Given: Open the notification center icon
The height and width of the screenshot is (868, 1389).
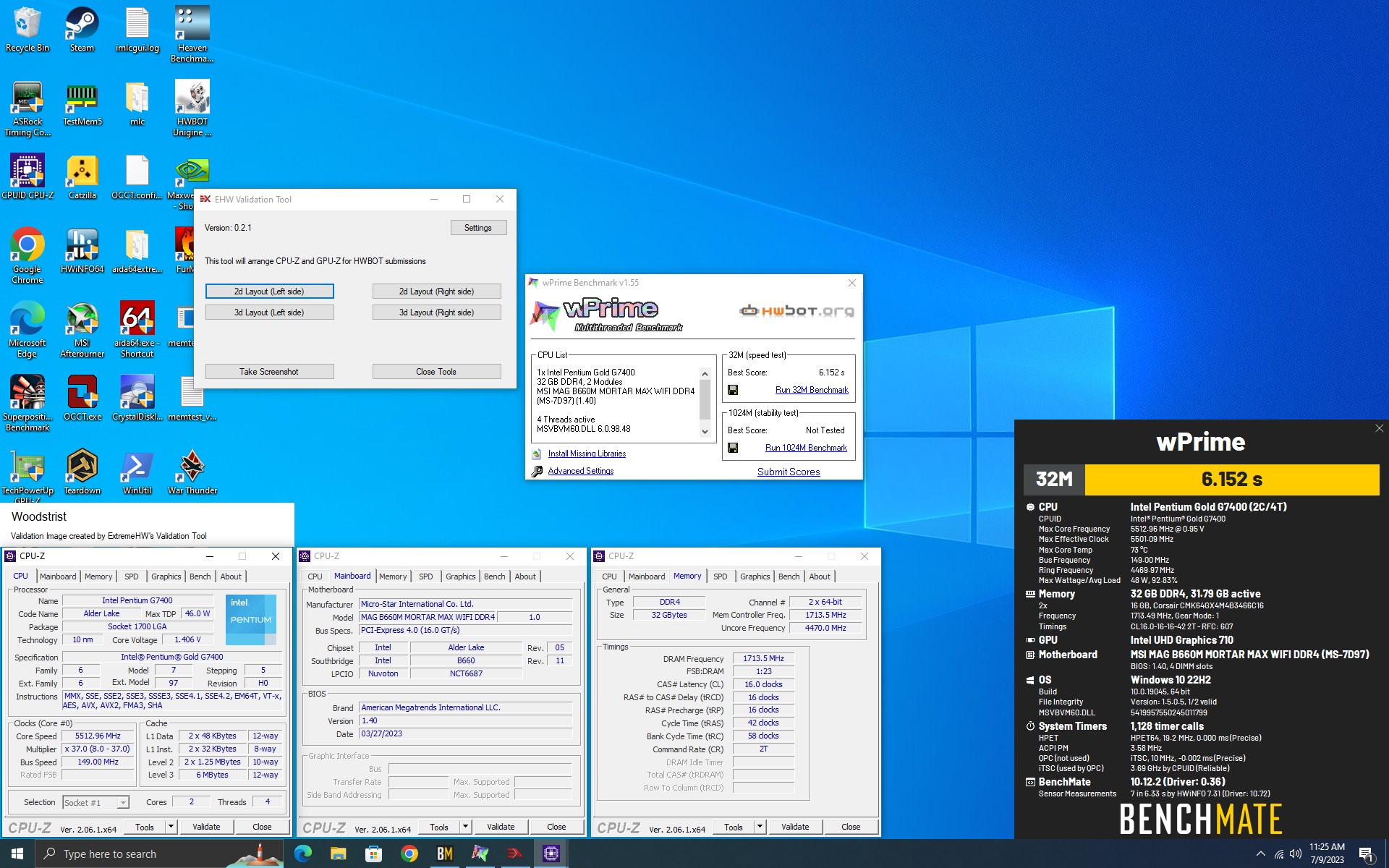Looking at the screenshot, I should tap(1366, 854).
